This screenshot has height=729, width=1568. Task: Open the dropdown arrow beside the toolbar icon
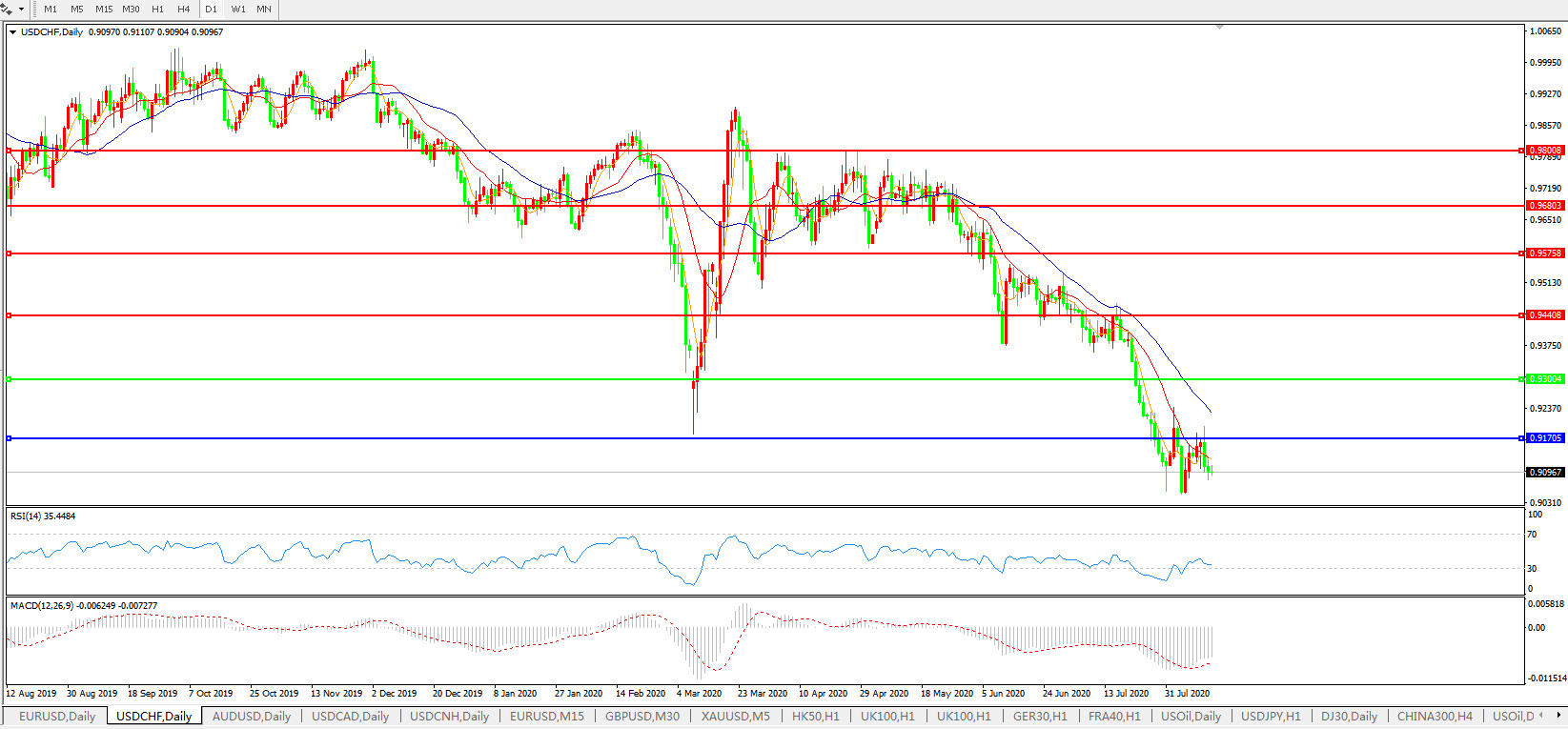coord(19,10)
